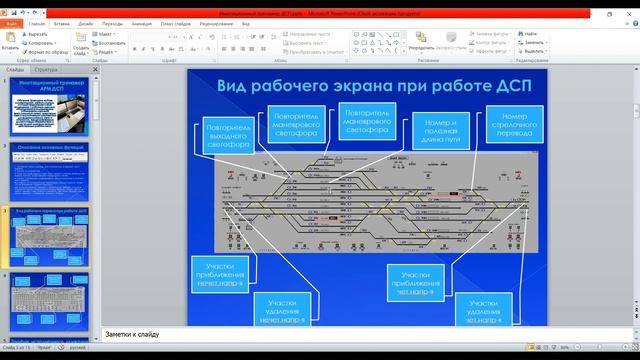This screenshot has width=640, height=360.
Task: Open the PowerPoint help question mark
Action: [x=636, y=24]
